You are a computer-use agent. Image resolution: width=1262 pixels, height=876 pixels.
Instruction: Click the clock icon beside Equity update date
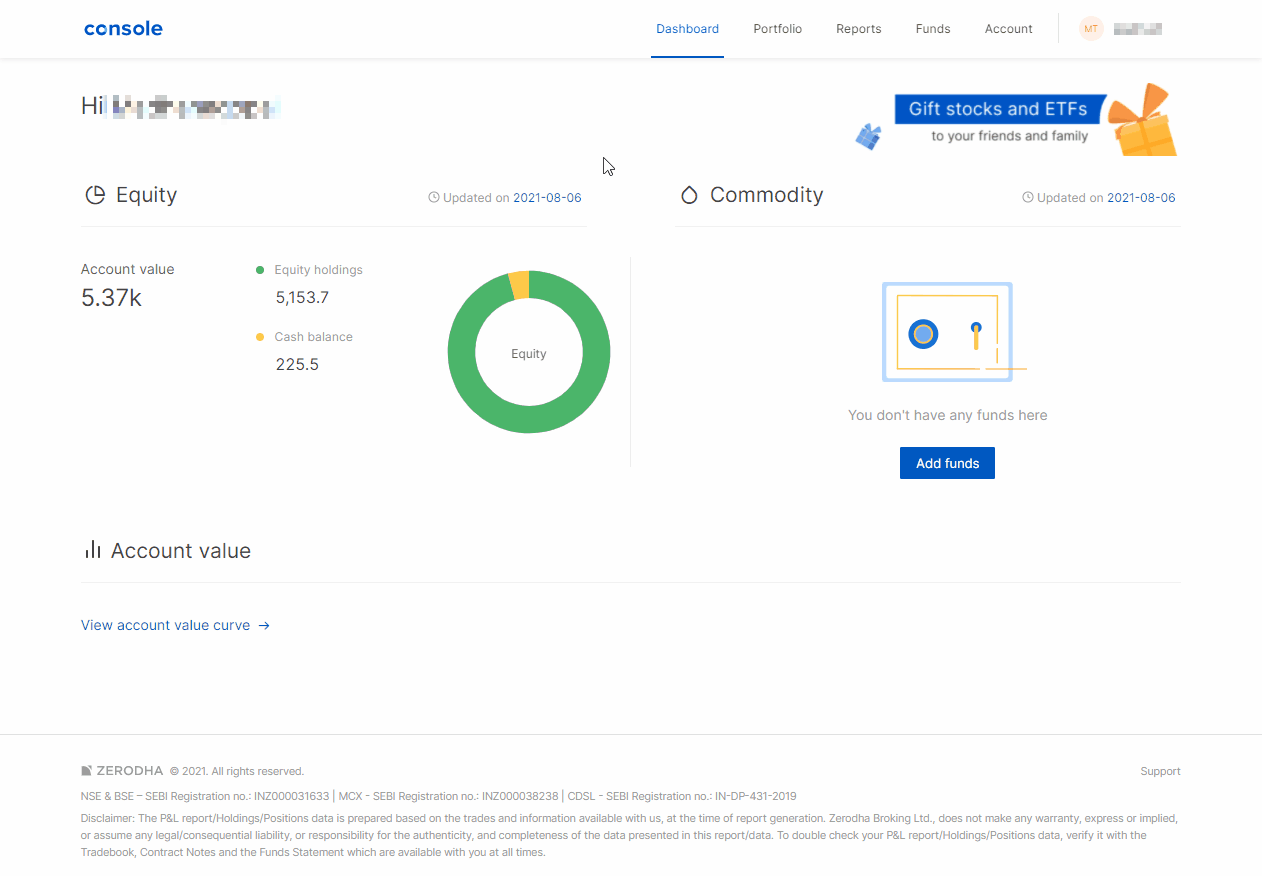pyautogui.click(x=434, y=198)
